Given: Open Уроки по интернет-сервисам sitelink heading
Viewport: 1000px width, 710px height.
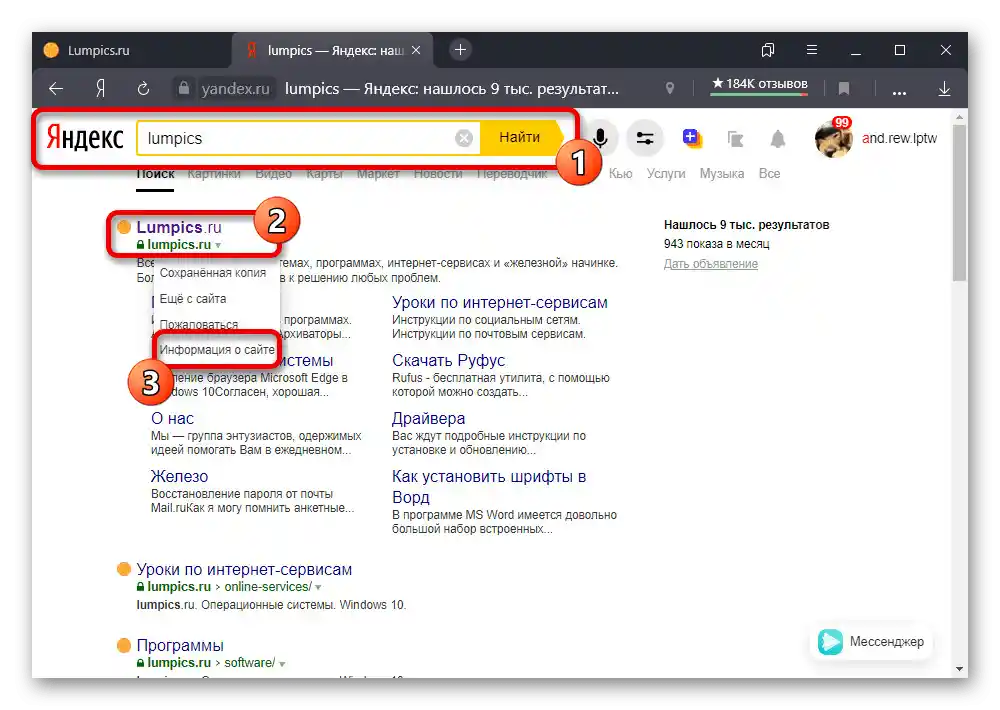Looking at the screenshot, I should [x=499, y=302].
